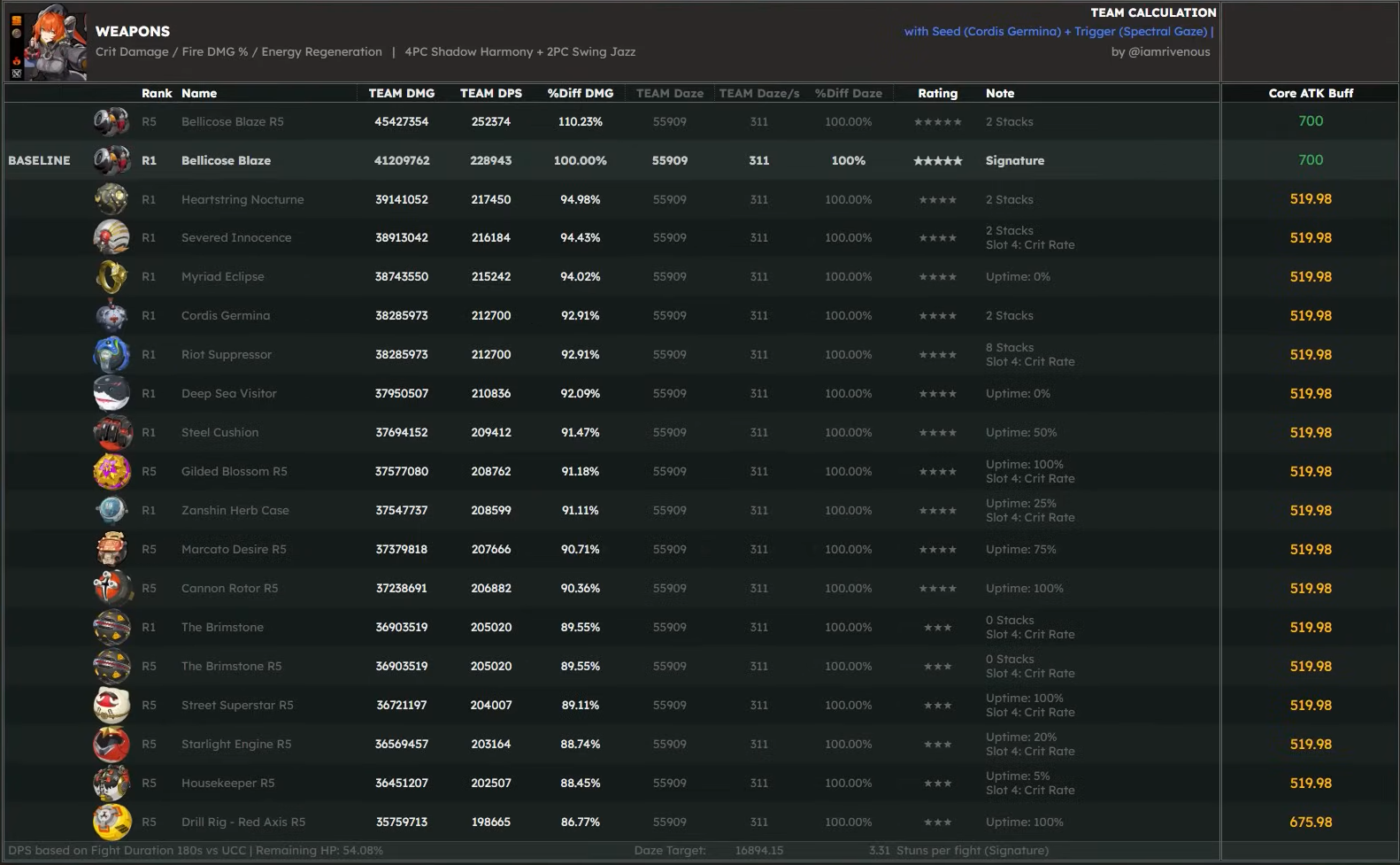This screenshot has height=865, width=1400.
Task: Select the "TEAM CALCULATION" heading
Action: [x=1153, y=12]
